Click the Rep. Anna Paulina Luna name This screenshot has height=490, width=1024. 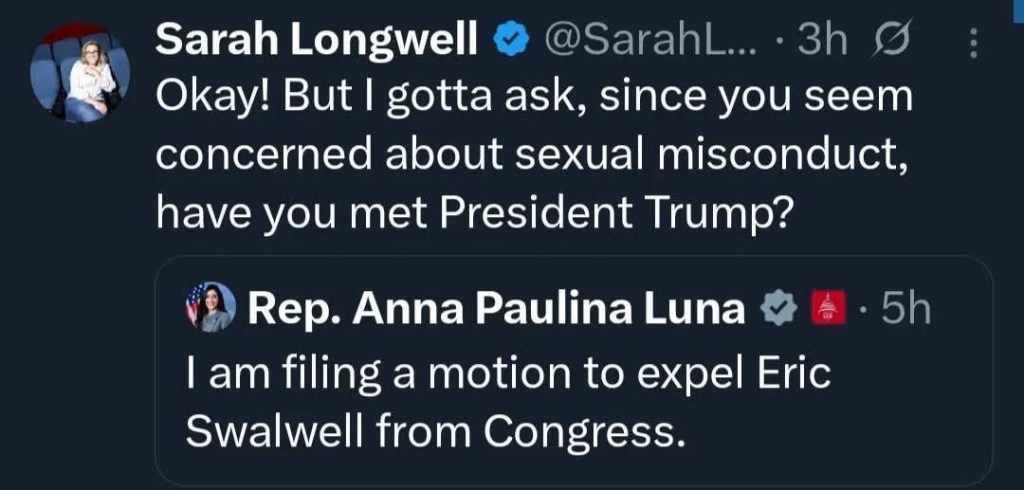click(x=496, y=309)
